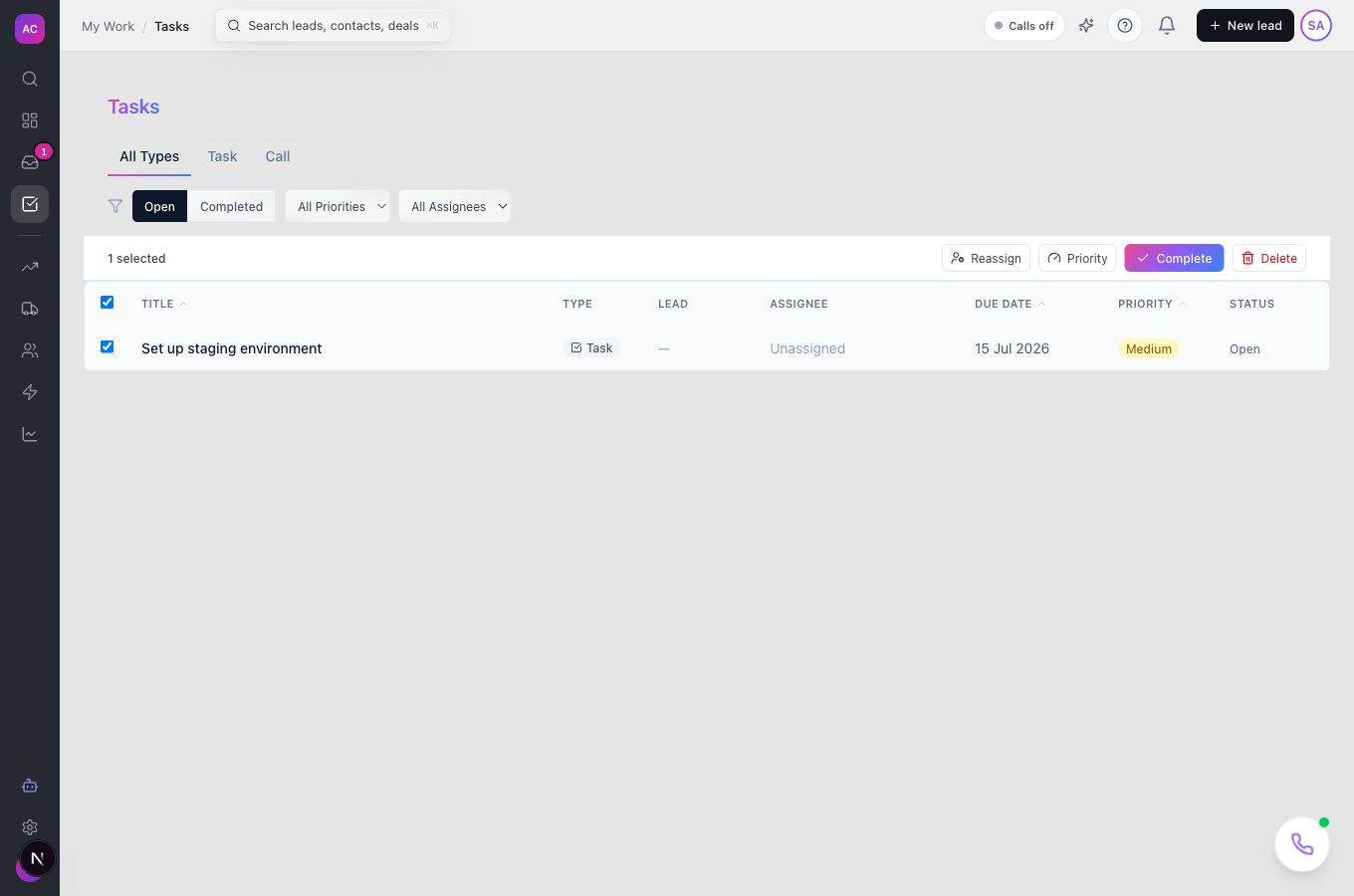This screenshot has height=896, width=1354.
Task: Open the SA user avatar
Action: 1316,26
